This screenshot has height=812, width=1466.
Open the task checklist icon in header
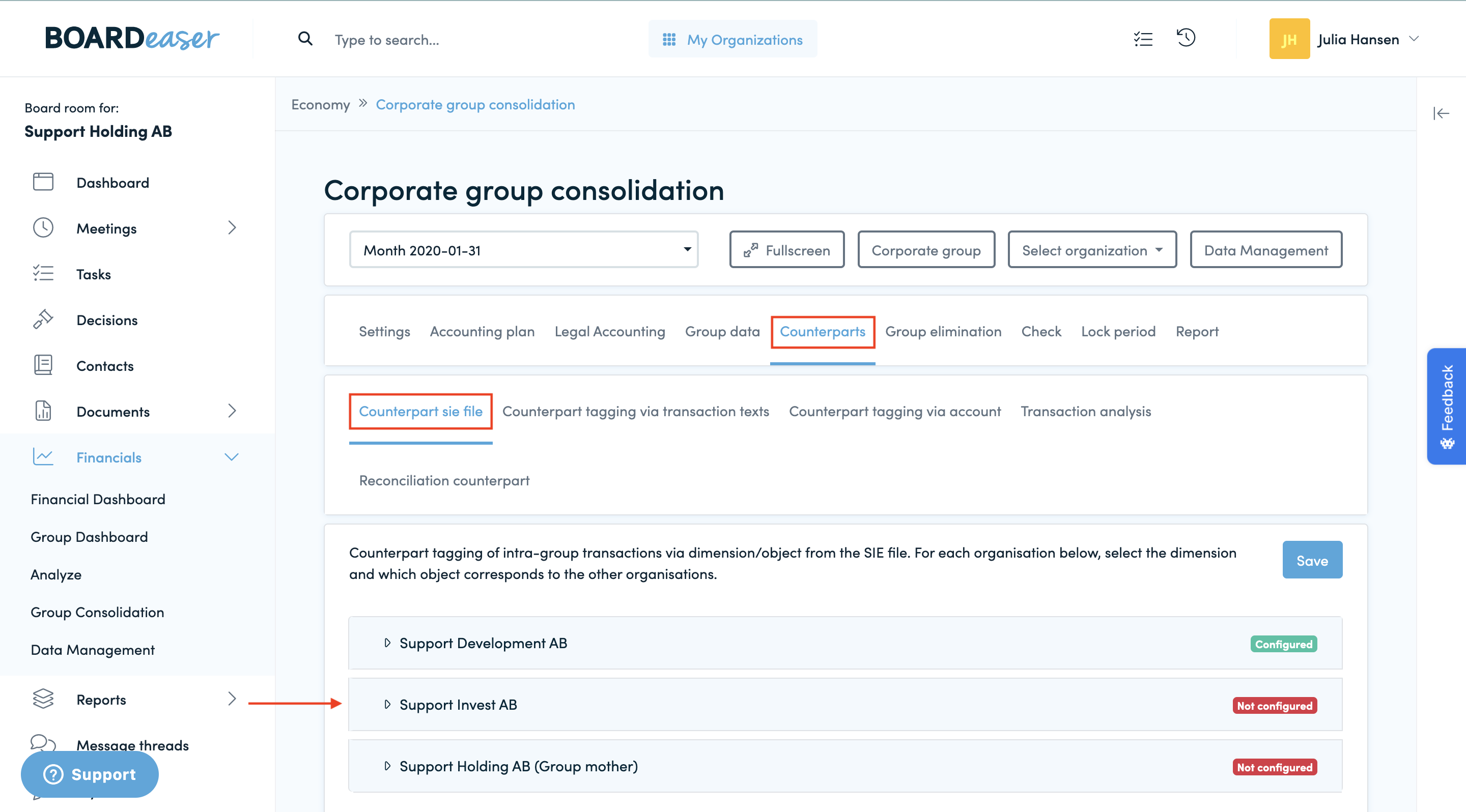(x=1143, y=39)
